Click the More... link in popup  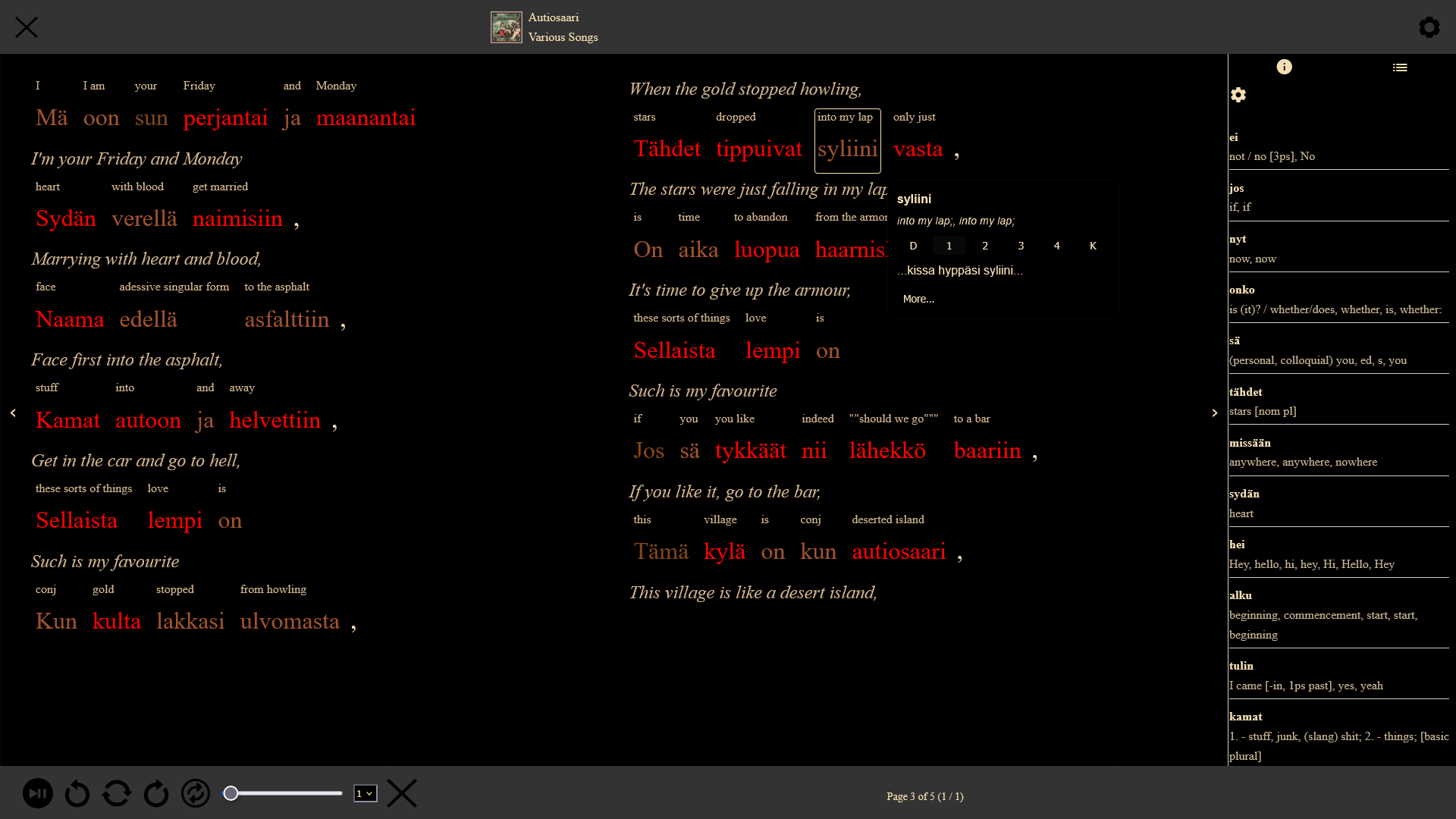coord(918,299)
